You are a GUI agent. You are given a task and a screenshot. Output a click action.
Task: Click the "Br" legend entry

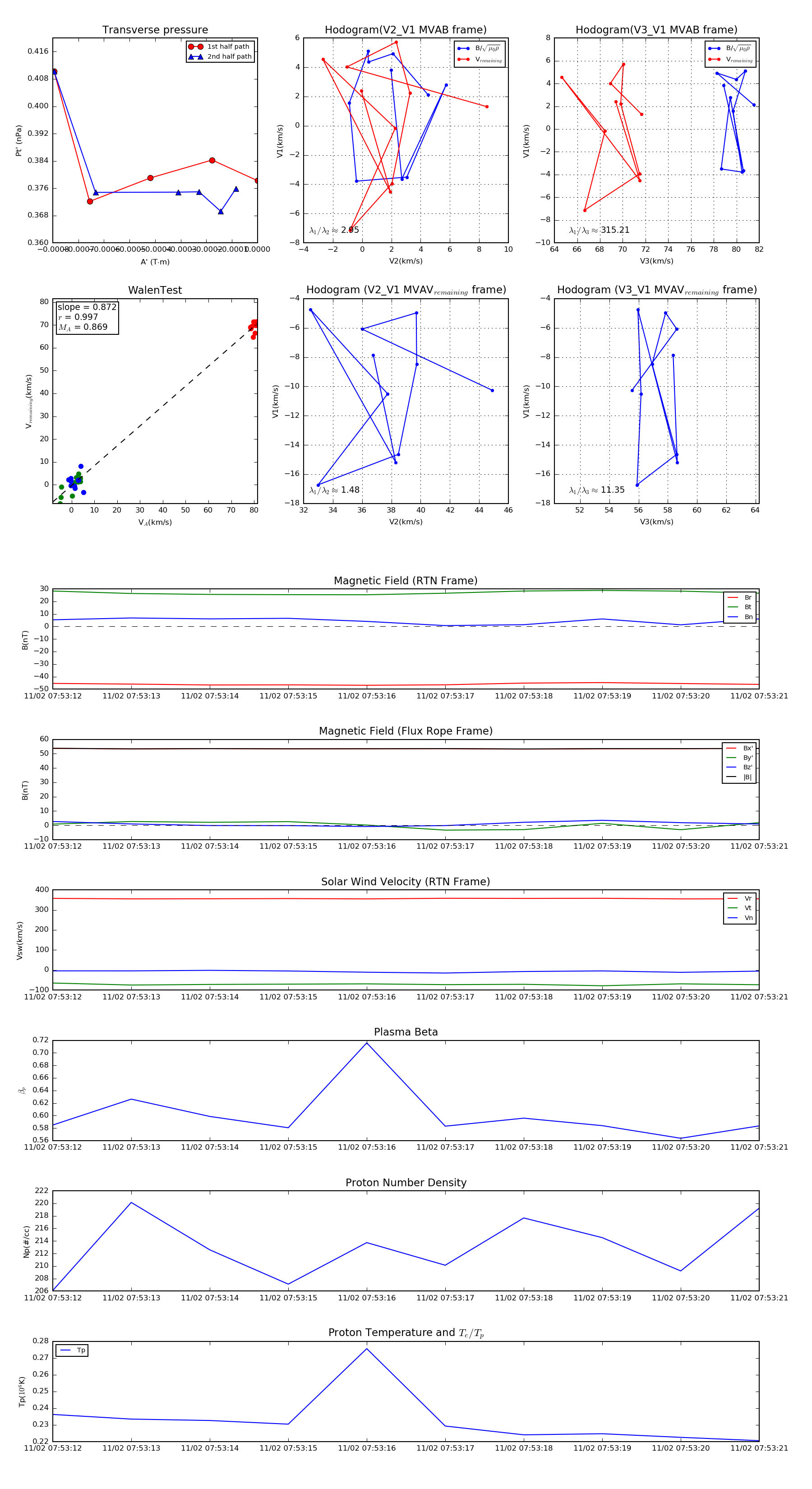click(x=740, y=598)
